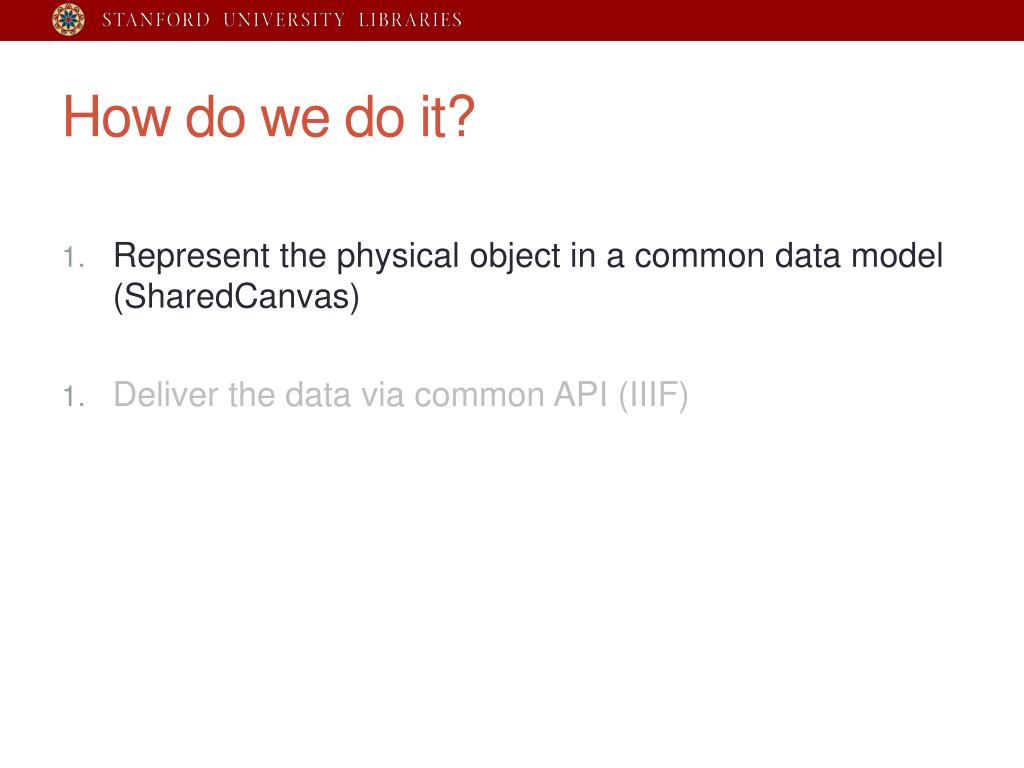Click the first list number before 'Represent'
Image resolution: width=1024 pixels, height=768 pixels.
pos(74,257)
